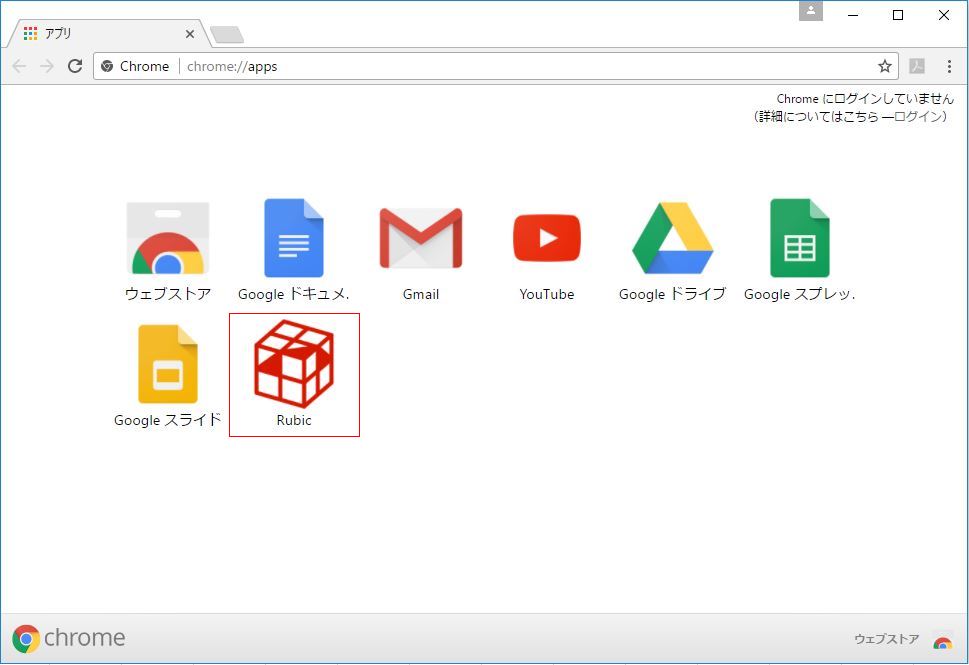Open the ウェブストア link in footer

886,639
